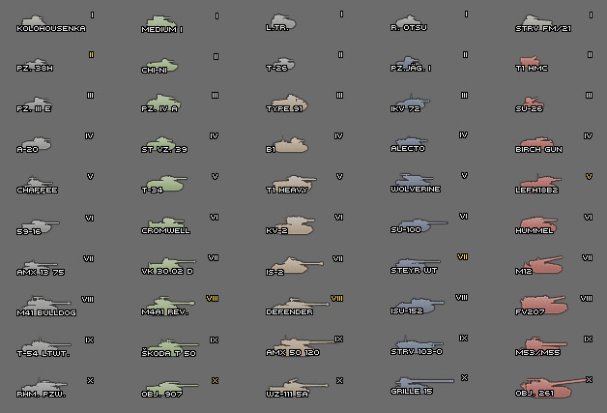Click the gold tier VIII badge beside M4A1 Rev.

coord(213,298)
